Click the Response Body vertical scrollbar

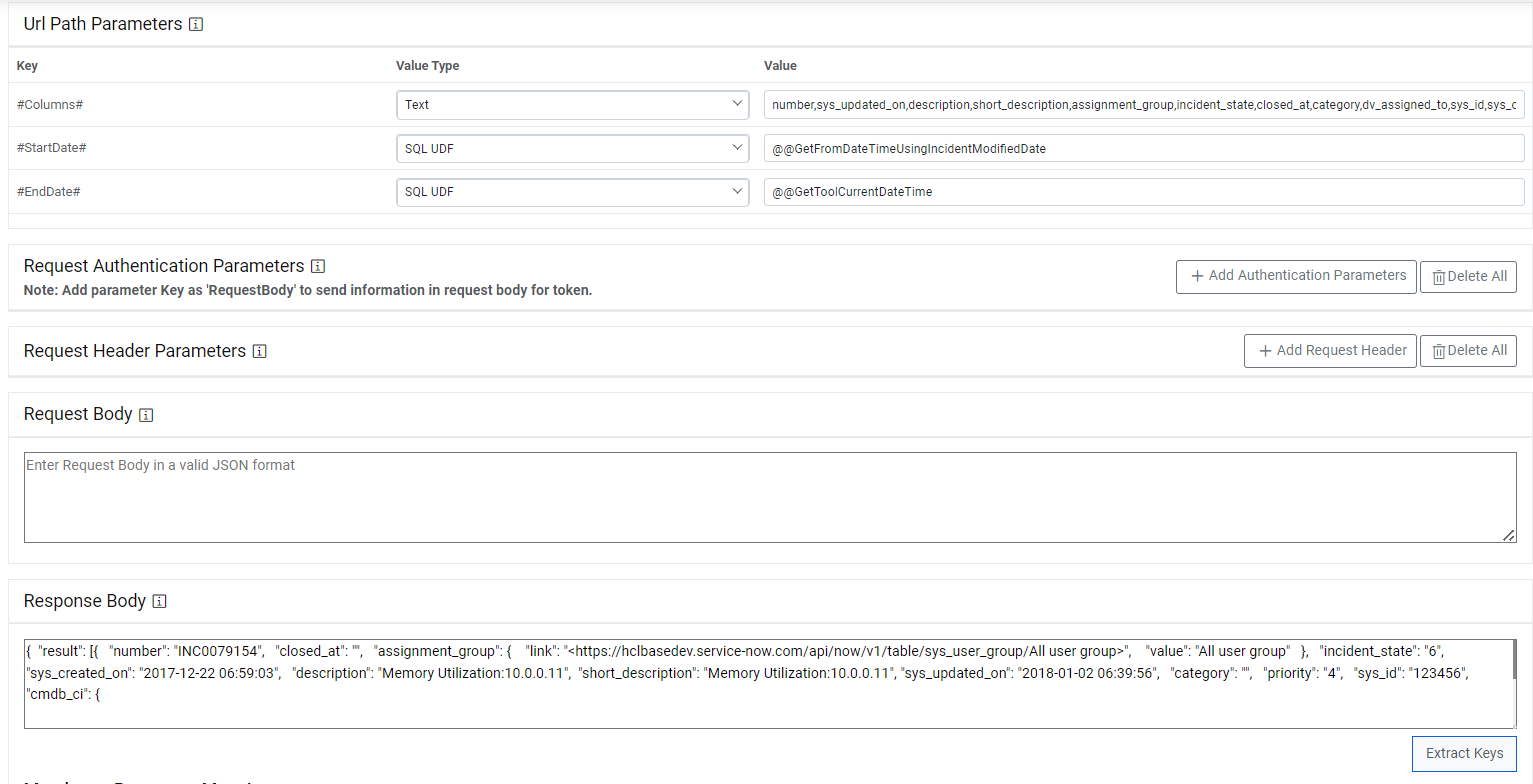(1514, 660)
